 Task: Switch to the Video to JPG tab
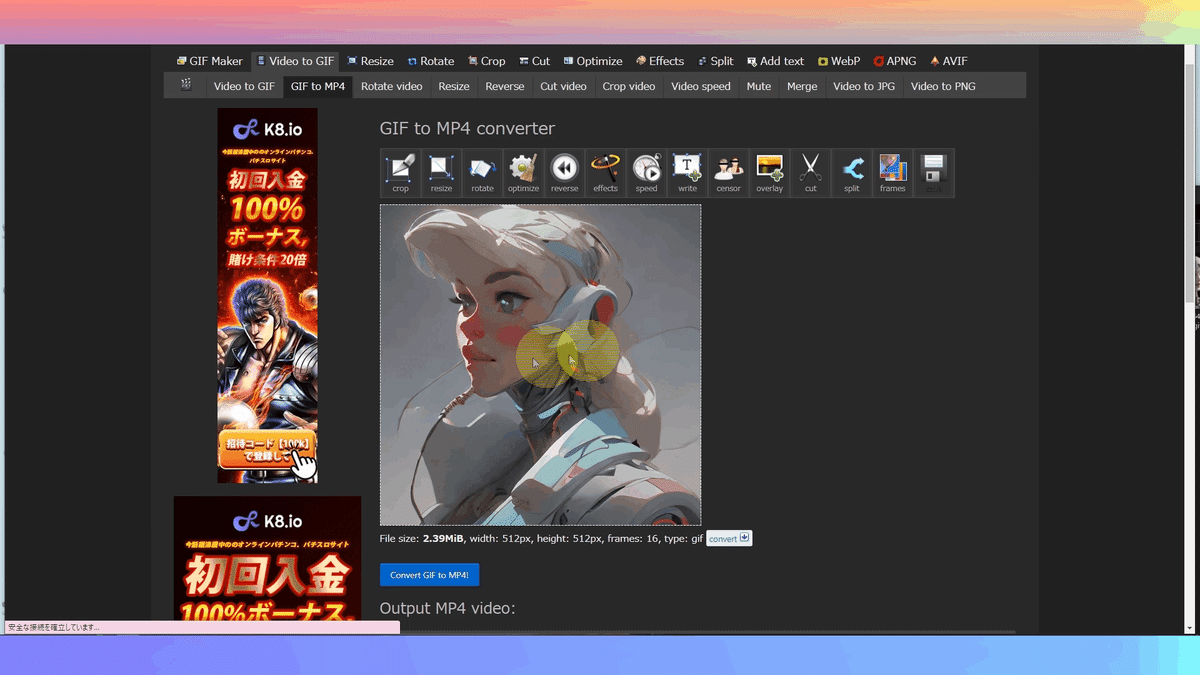click(864, 86)
